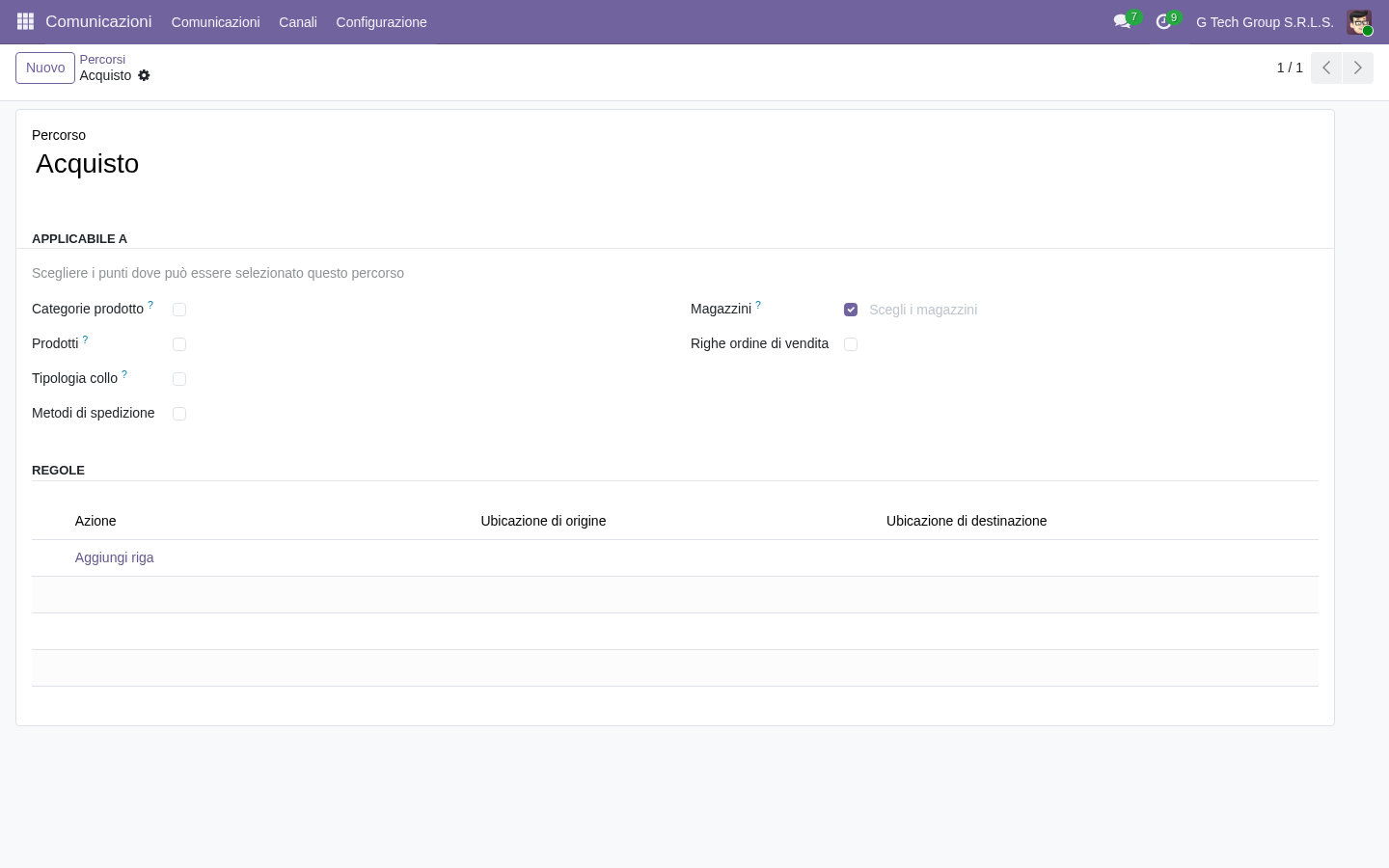The width and height of the screenshot is (1389, 868).
Task: Open the apps grid menu icon
Action: click(x=26, y=21)
